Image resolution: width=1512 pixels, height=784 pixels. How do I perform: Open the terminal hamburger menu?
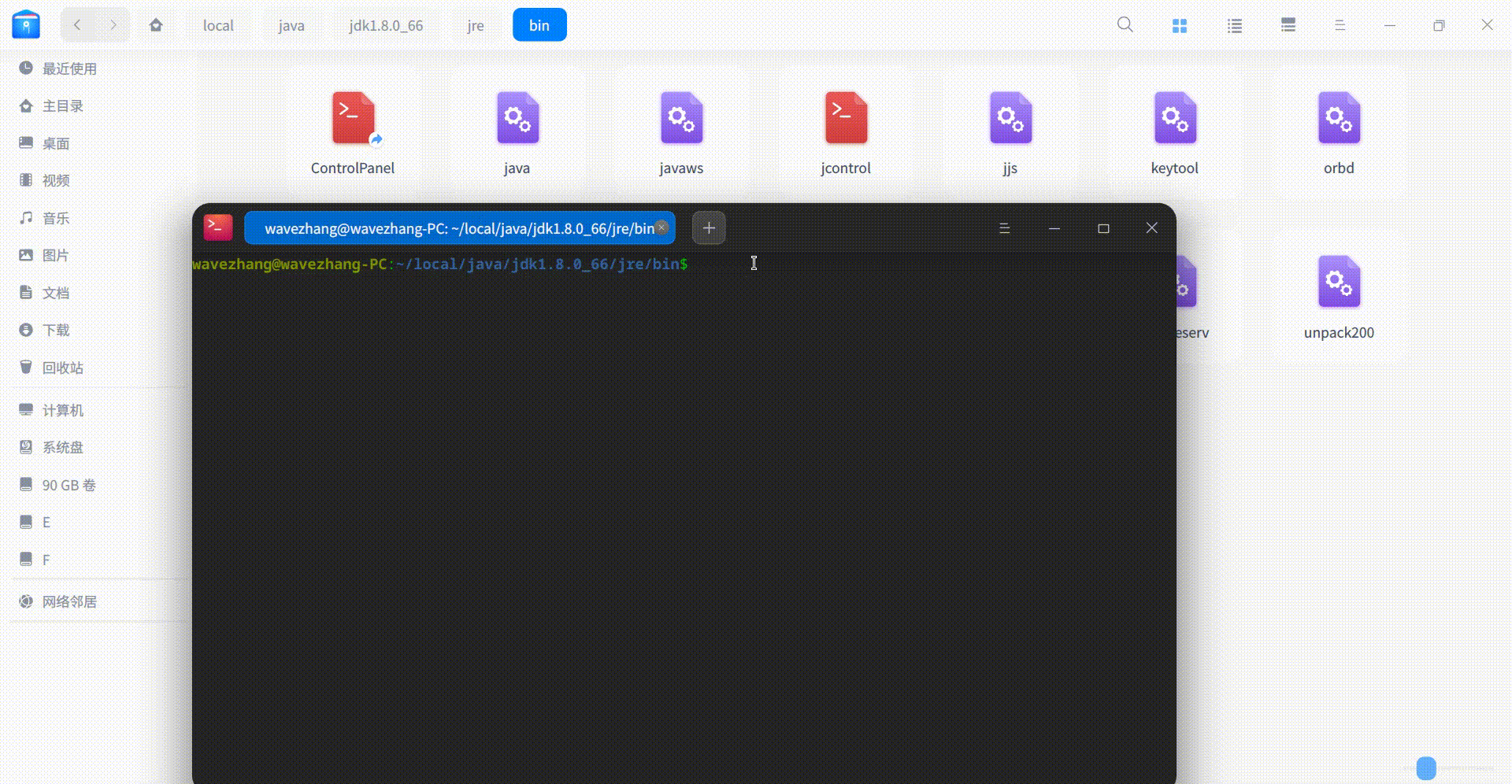1004,227
